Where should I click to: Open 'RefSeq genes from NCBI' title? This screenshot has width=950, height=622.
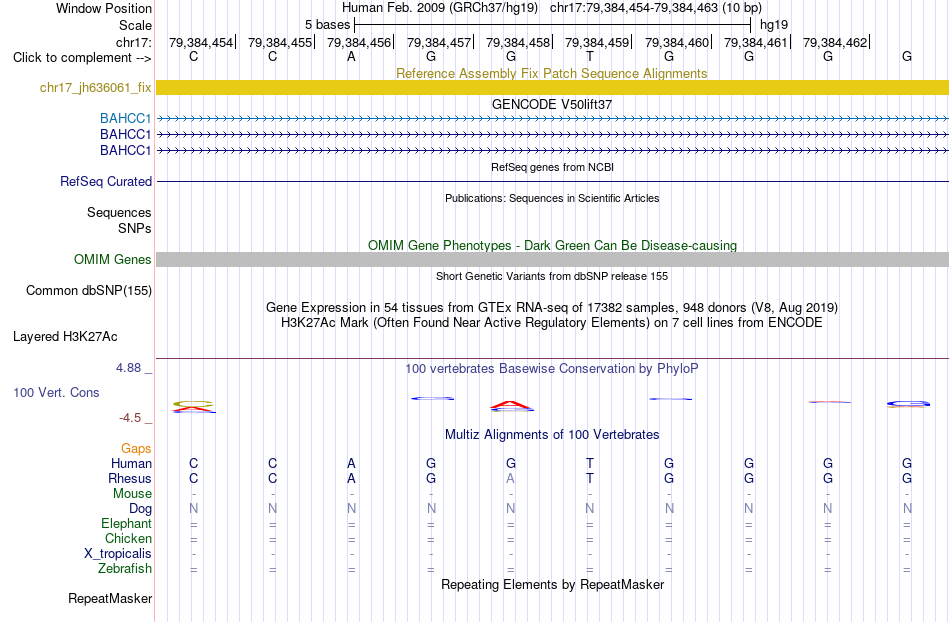point(552,167)
